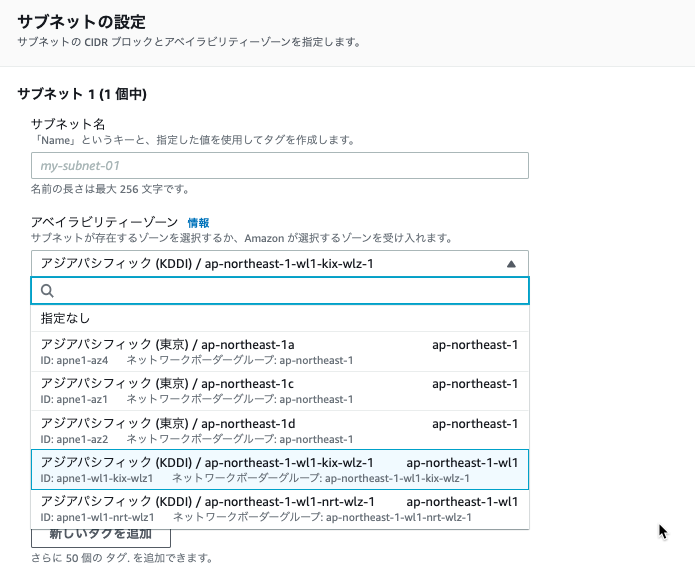Click the サブネット名 text field
This screenshot has width=695, height=573.
[x=280, y=166]
